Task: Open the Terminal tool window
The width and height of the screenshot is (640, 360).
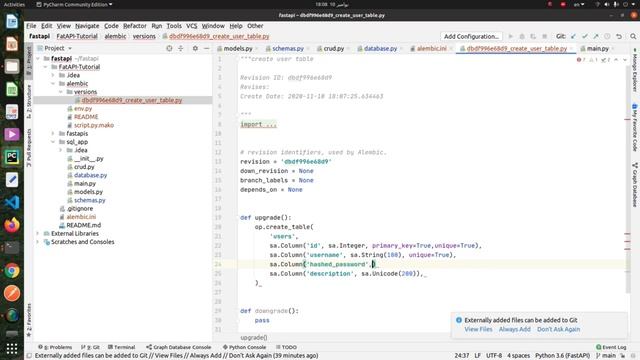Action: [121, 347]
